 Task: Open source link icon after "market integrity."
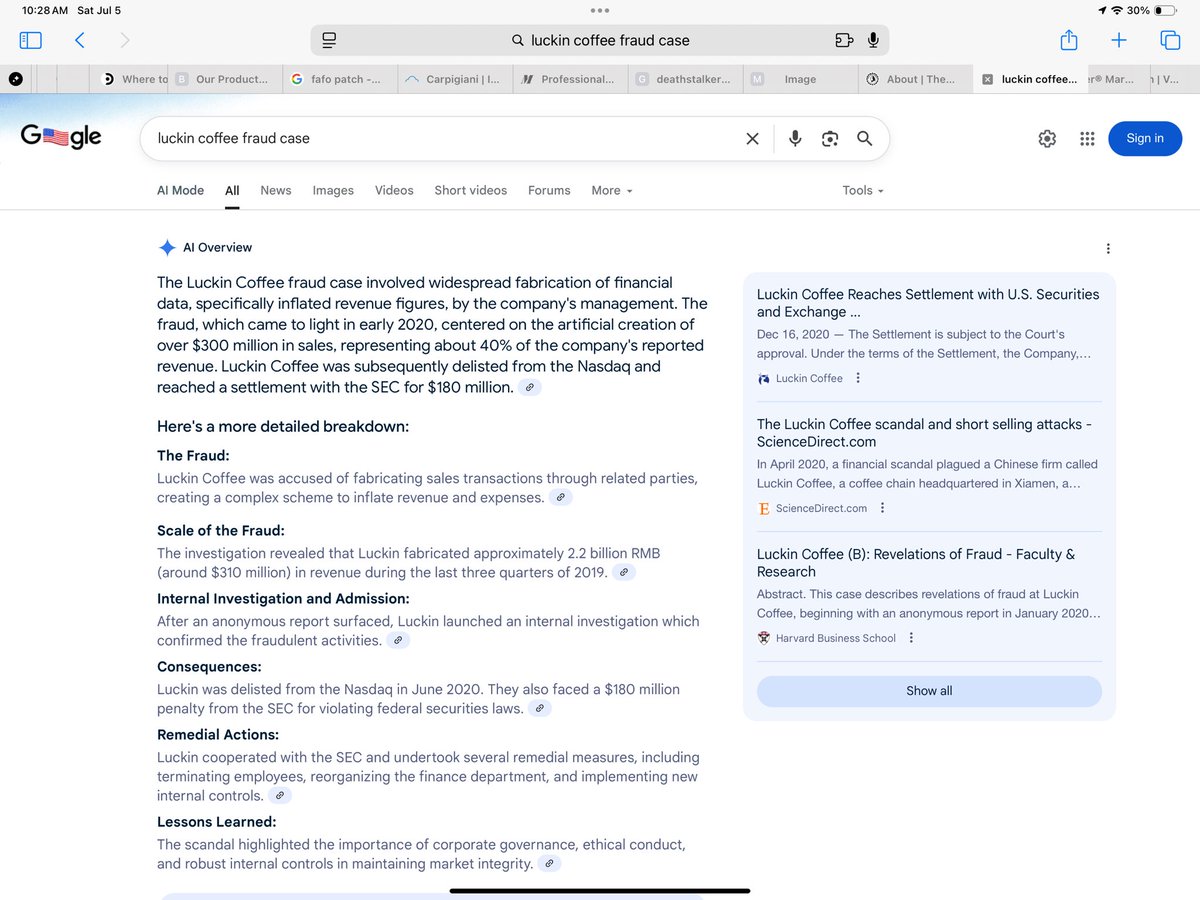pos(549,864)
